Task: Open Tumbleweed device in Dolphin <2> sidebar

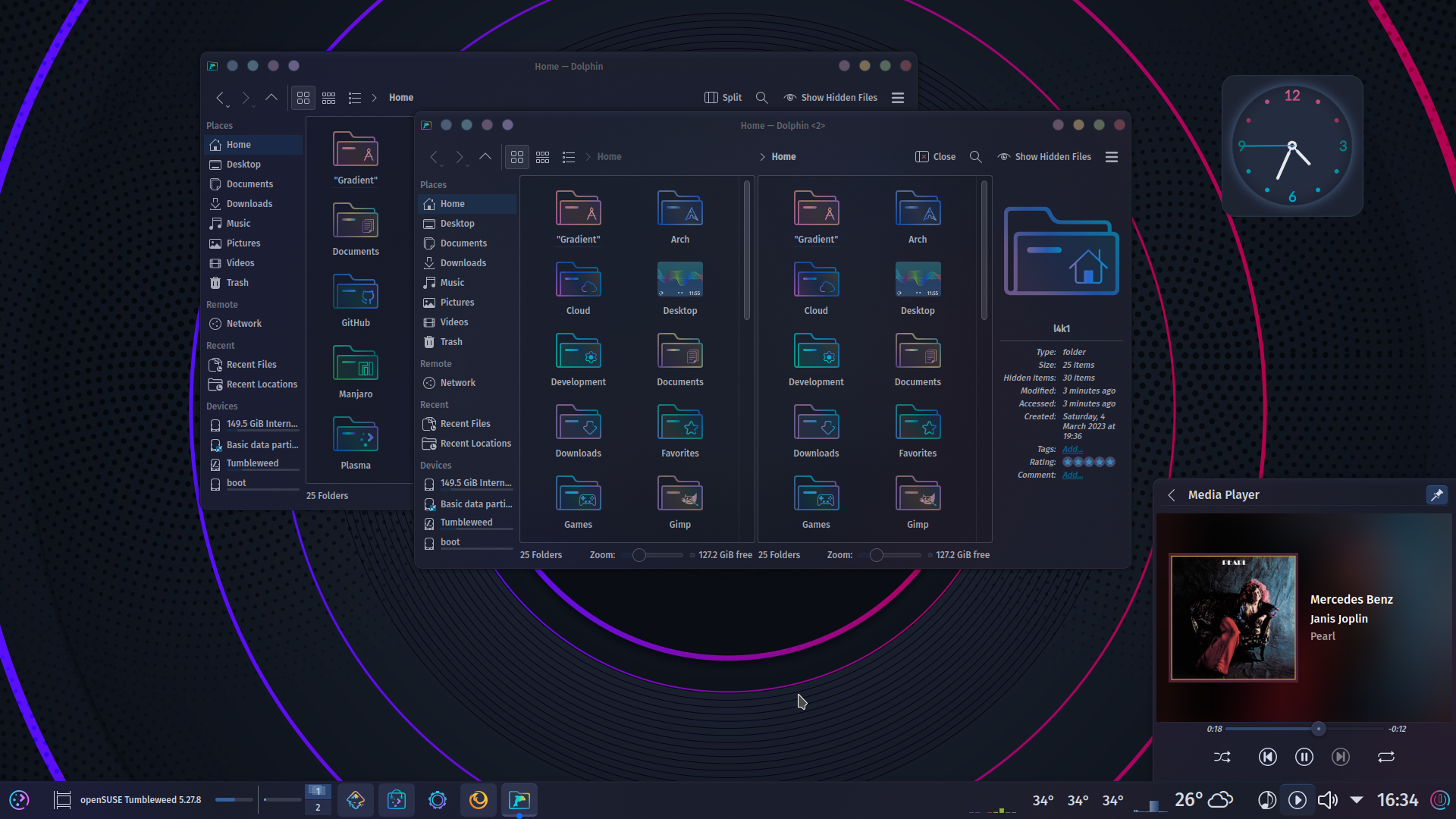Action: click(466, 522)
